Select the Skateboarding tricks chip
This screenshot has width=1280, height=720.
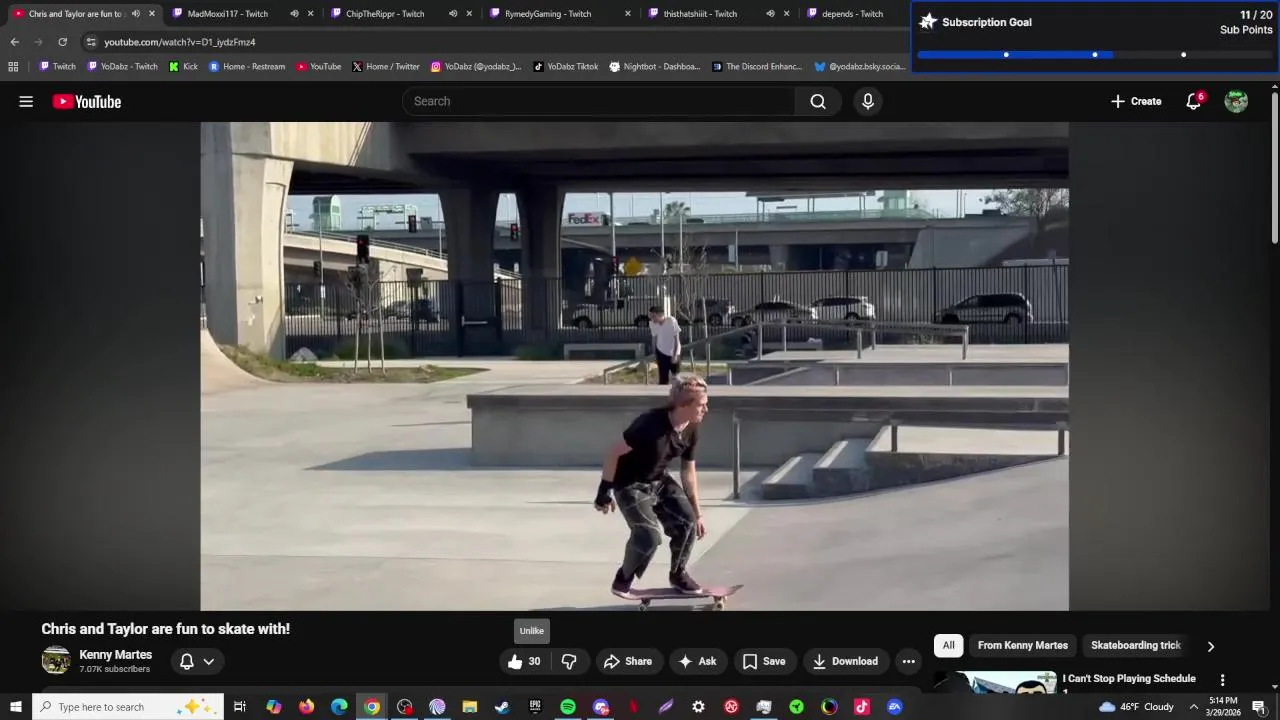point(1136,645)
